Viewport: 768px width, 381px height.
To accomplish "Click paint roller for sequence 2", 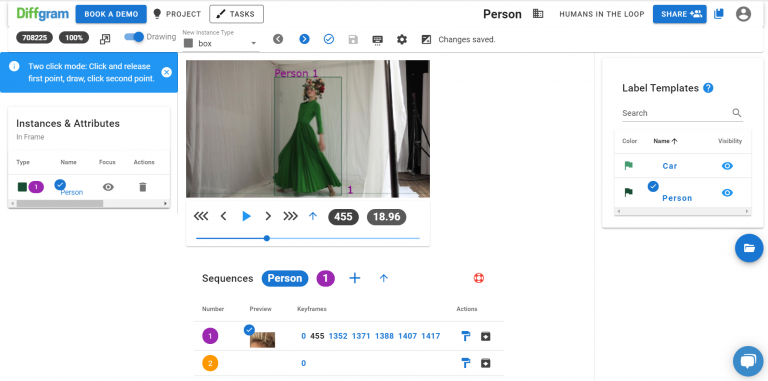I will pyautogui.click(x=465, y=363).
